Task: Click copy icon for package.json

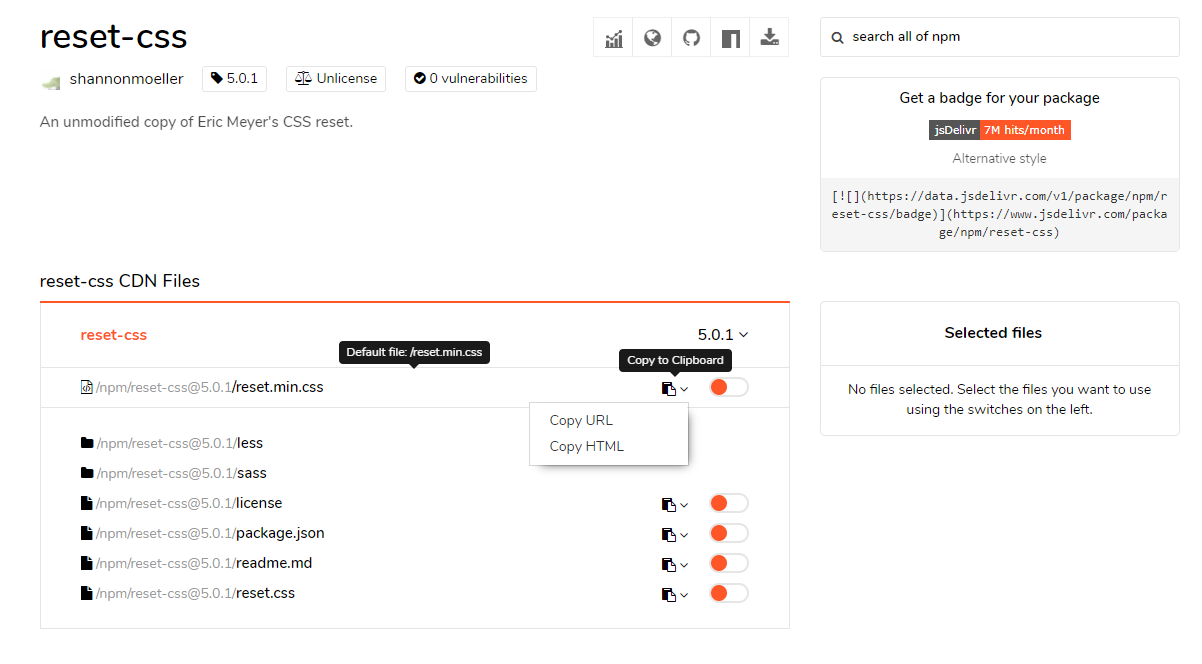Action: click(669, 534)
